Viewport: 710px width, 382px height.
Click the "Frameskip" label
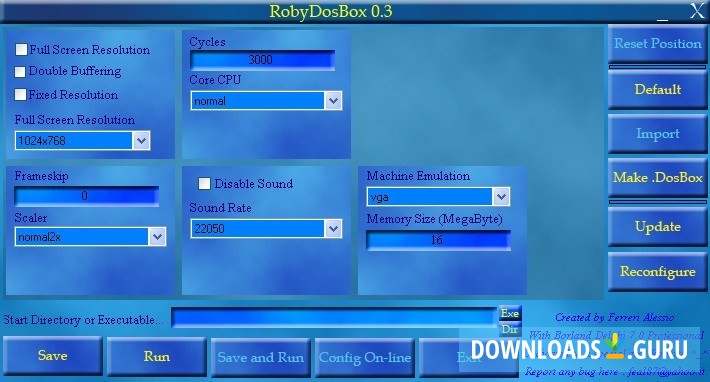[x=41, y=176]
